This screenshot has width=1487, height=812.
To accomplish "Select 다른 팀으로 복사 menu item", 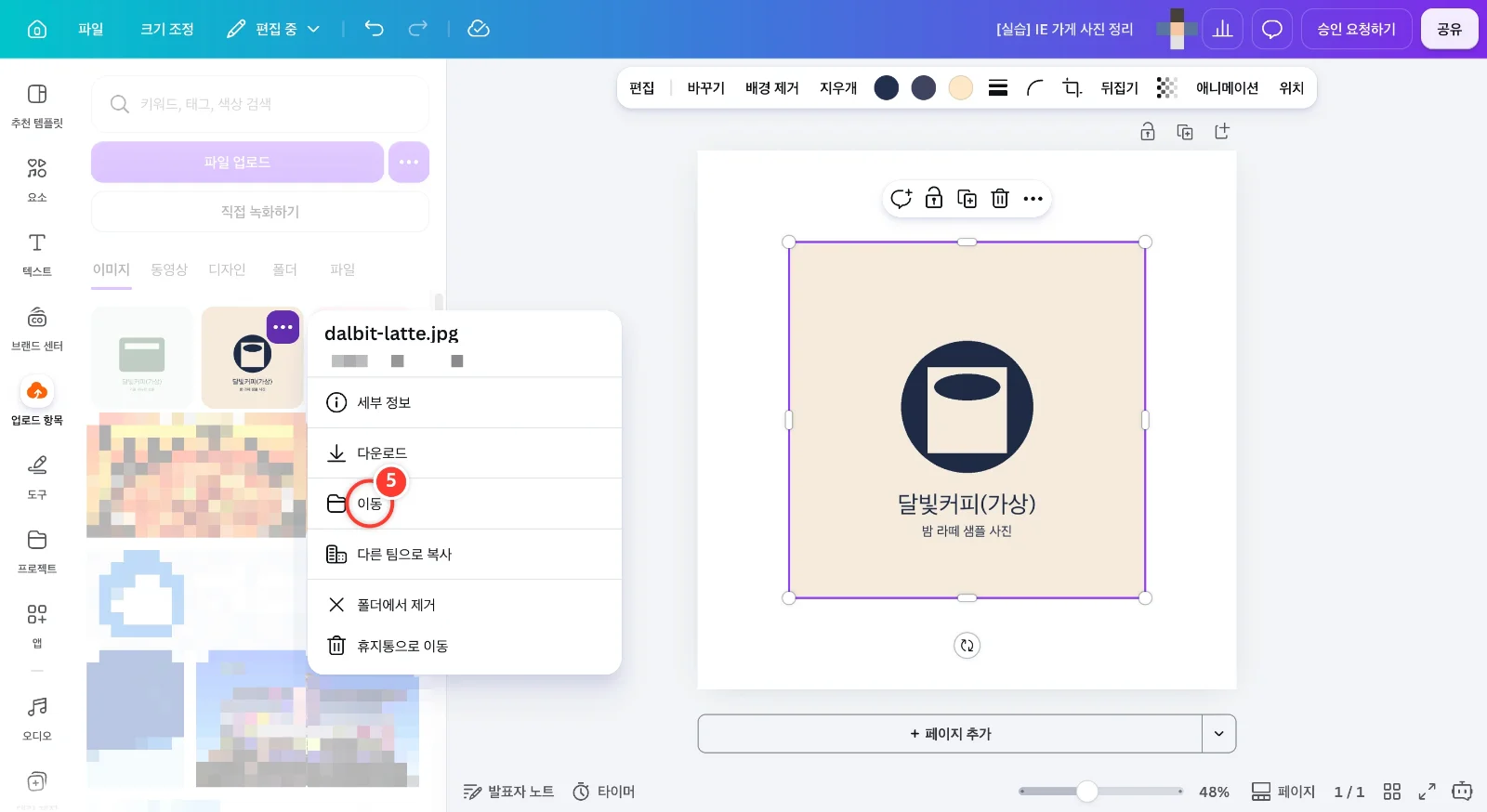I will (x=464, y=555).
